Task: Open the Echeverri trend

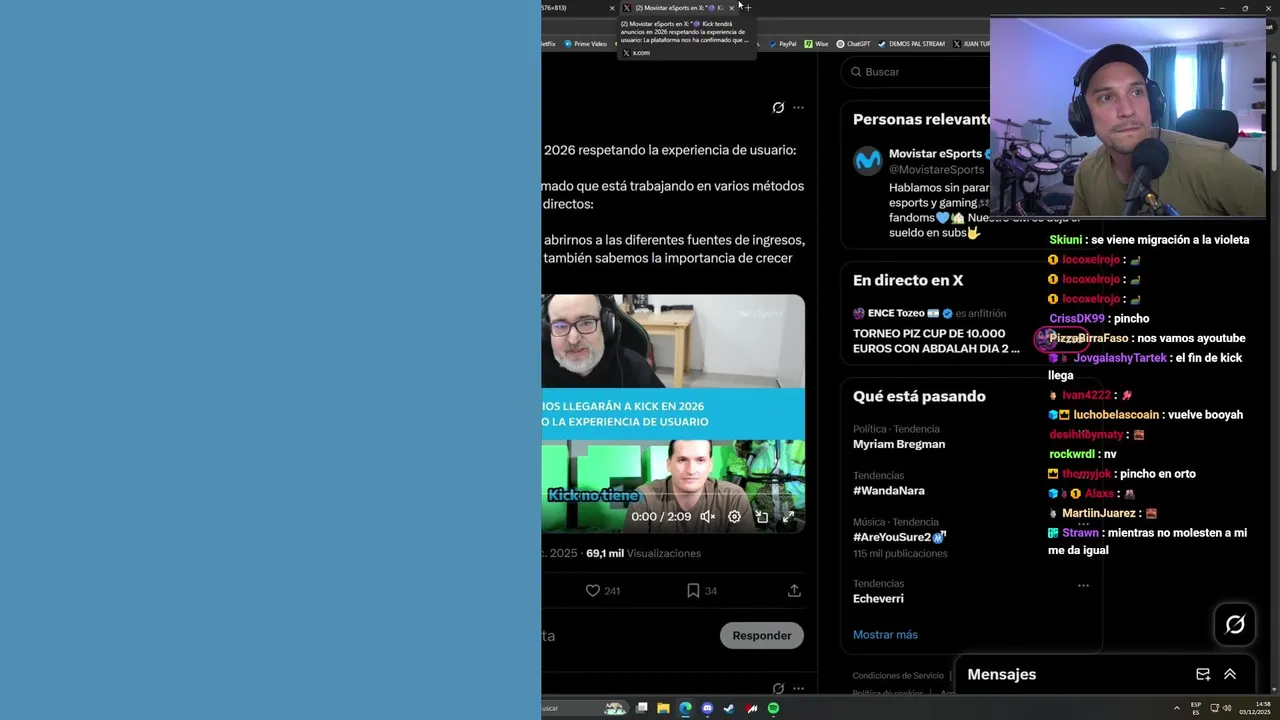Action: click(x=878, y=599)
